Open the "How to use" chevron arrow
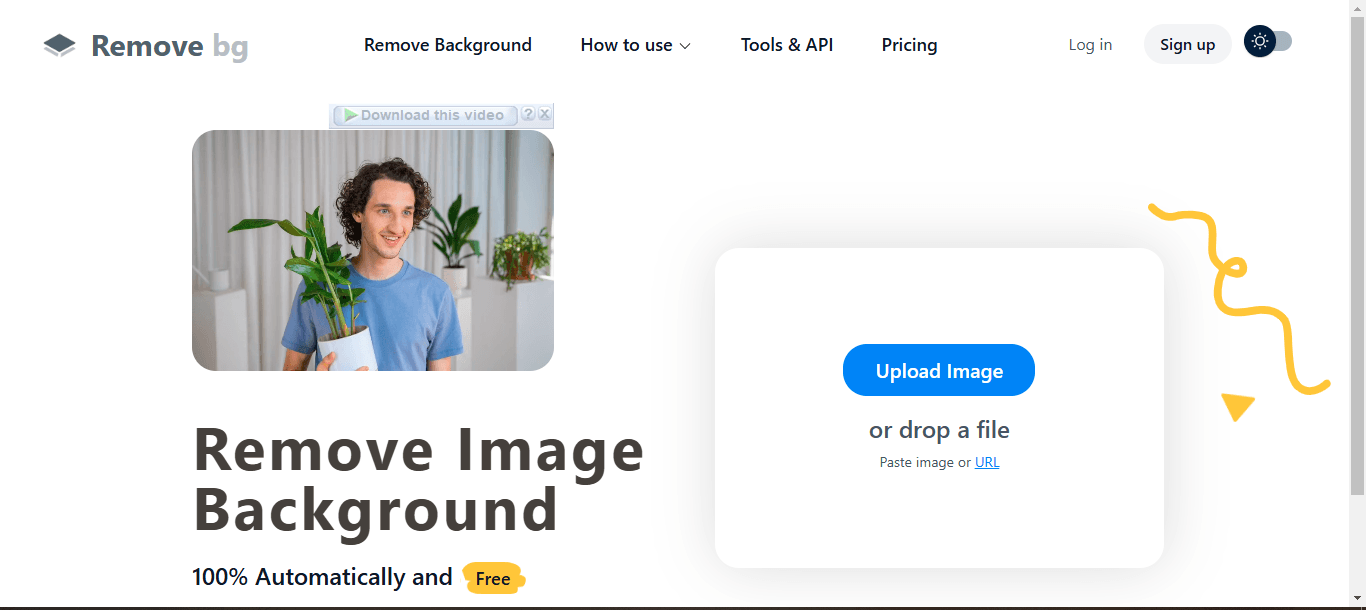 coord(686,46)
